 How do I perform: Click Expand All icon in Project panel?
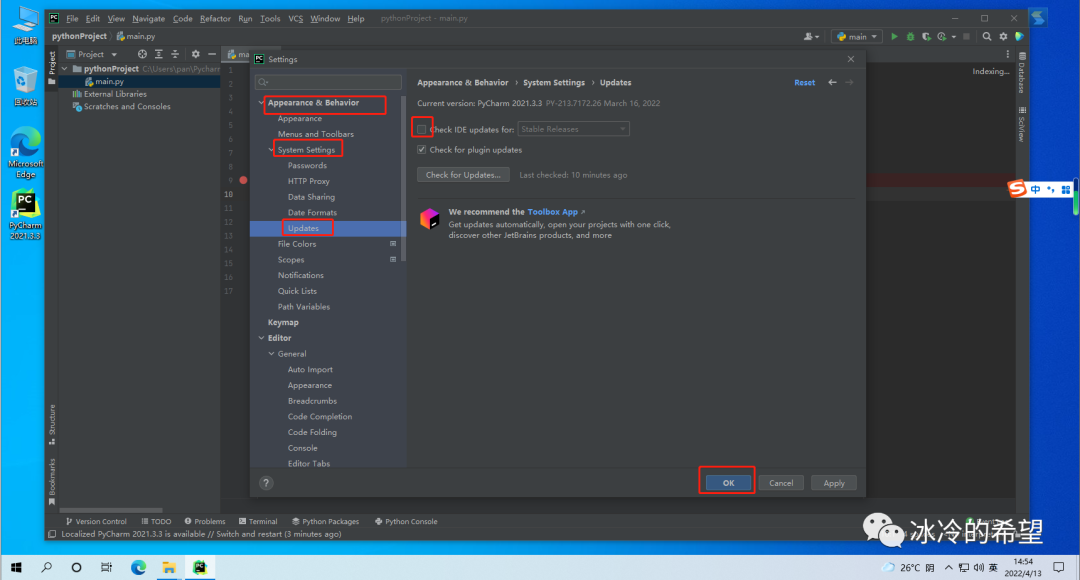(158, 54)
